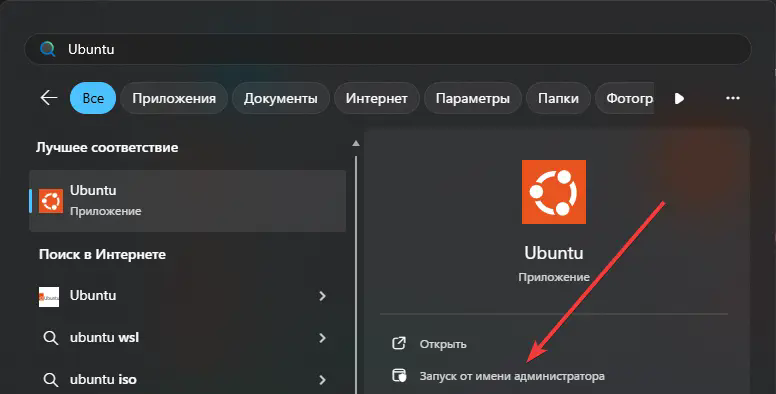The image size is (776, 394).
Task: Switch to the Документы filter tab
Action: point(281,98)
